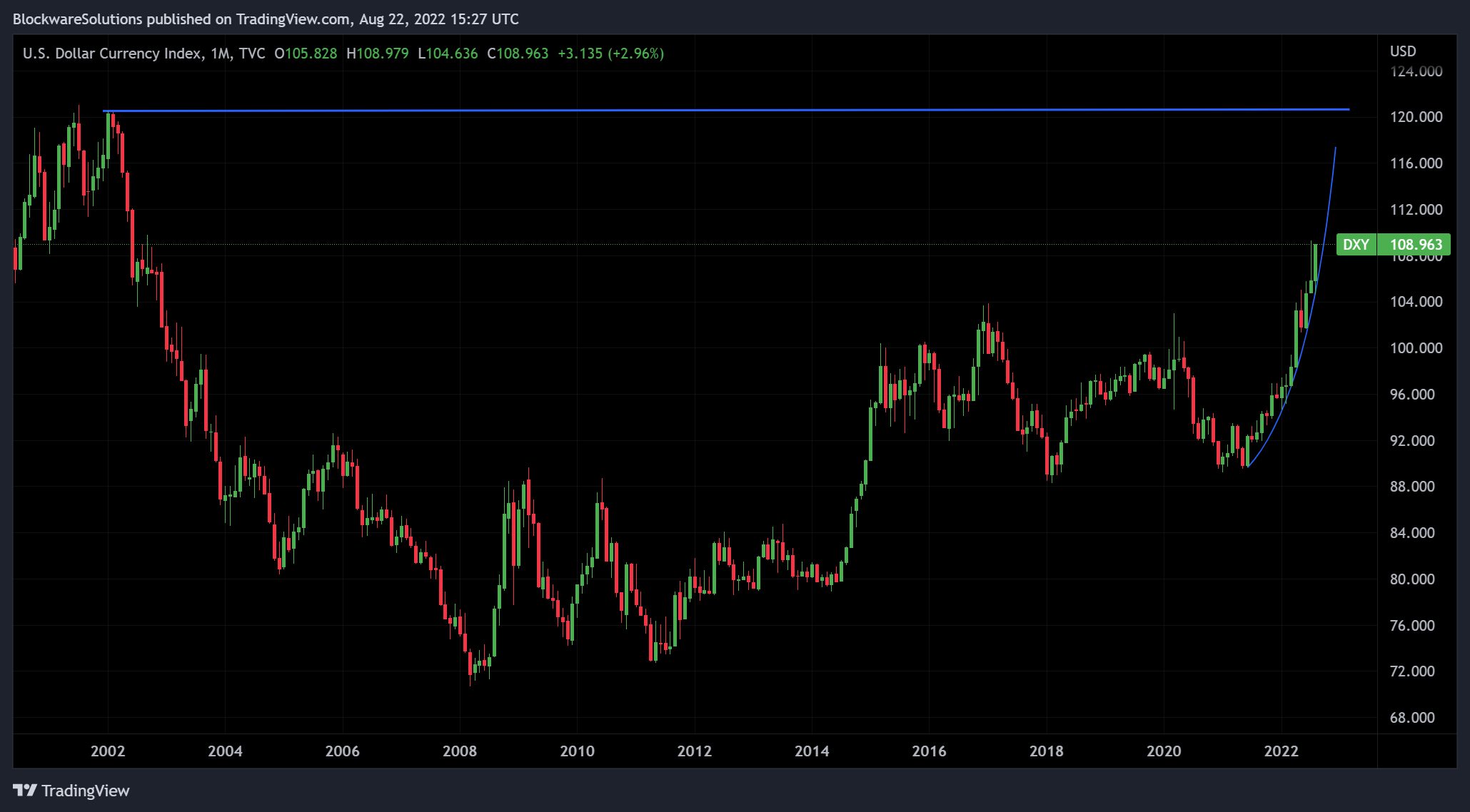Click the 120.000 price scale label
This screenshot has width=1470, height=812.
point(1416,117)
